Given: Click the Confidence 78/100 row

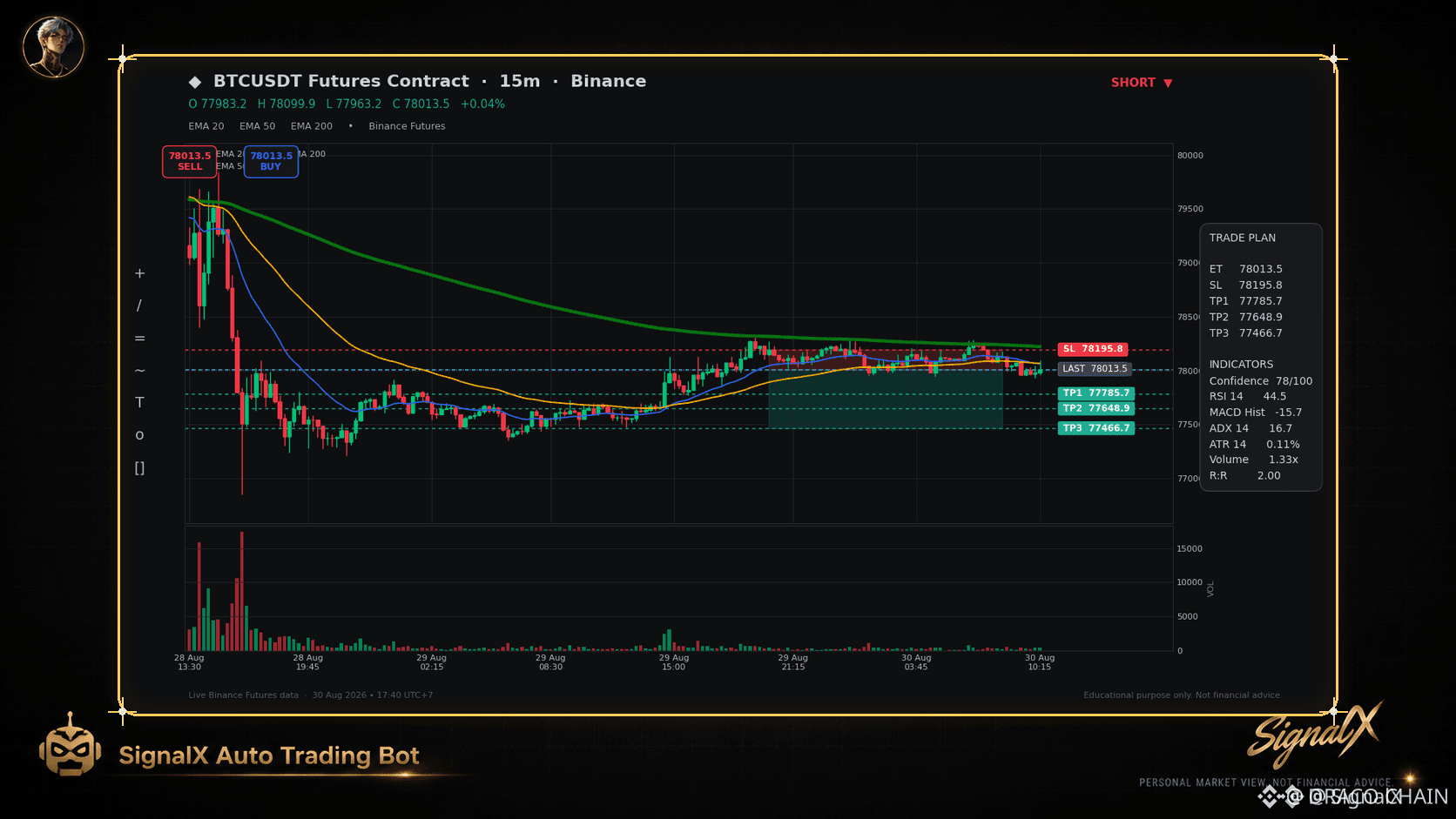Looking at the screenshot, I should (x=1261, y=381).
